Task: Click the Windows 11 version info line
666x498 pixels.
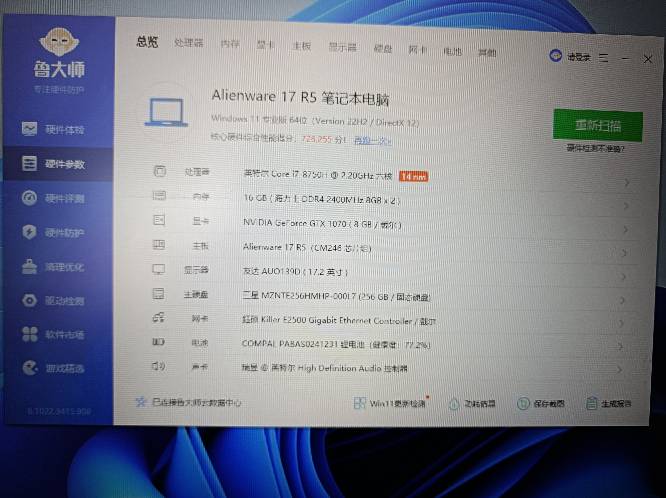Action: 315,120
